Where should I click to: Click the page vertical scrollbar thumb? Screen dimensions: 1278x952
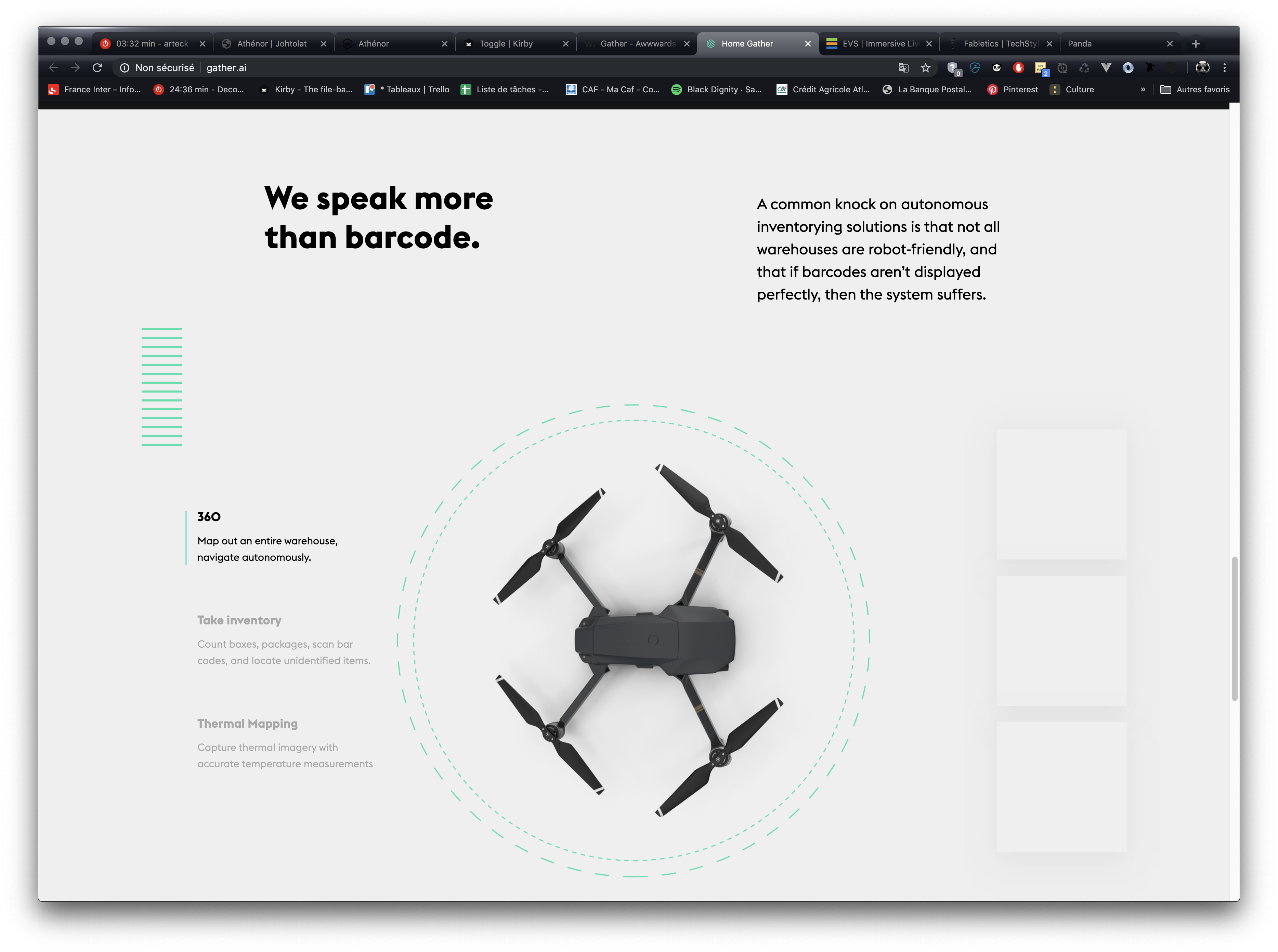tap(1234, 629)
